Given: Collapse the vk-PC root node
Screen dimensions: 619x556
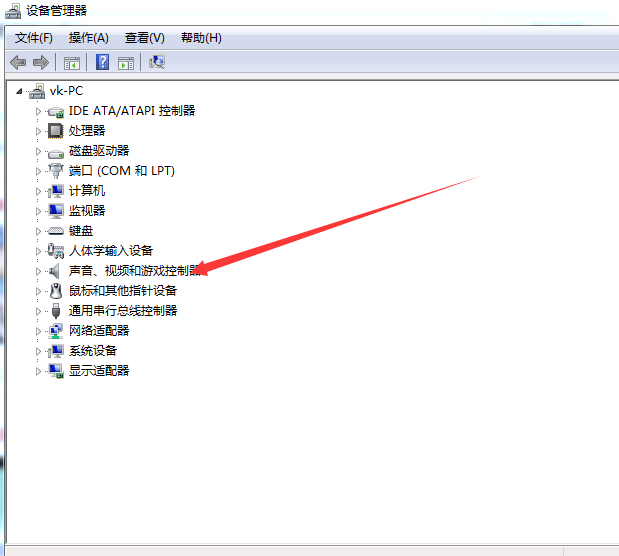Looking at the screenshot, I should coord(19,92).
